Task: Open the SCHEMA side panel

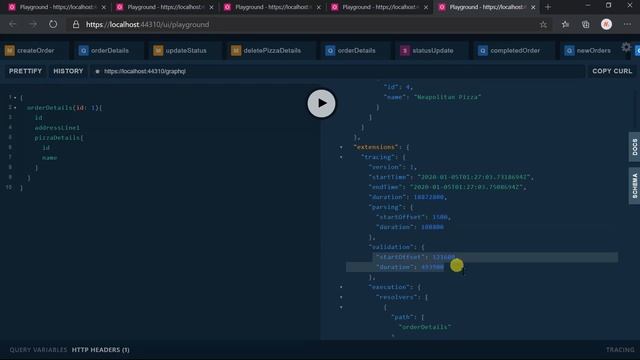Action: pyautogui.click(x=634, y=186)
